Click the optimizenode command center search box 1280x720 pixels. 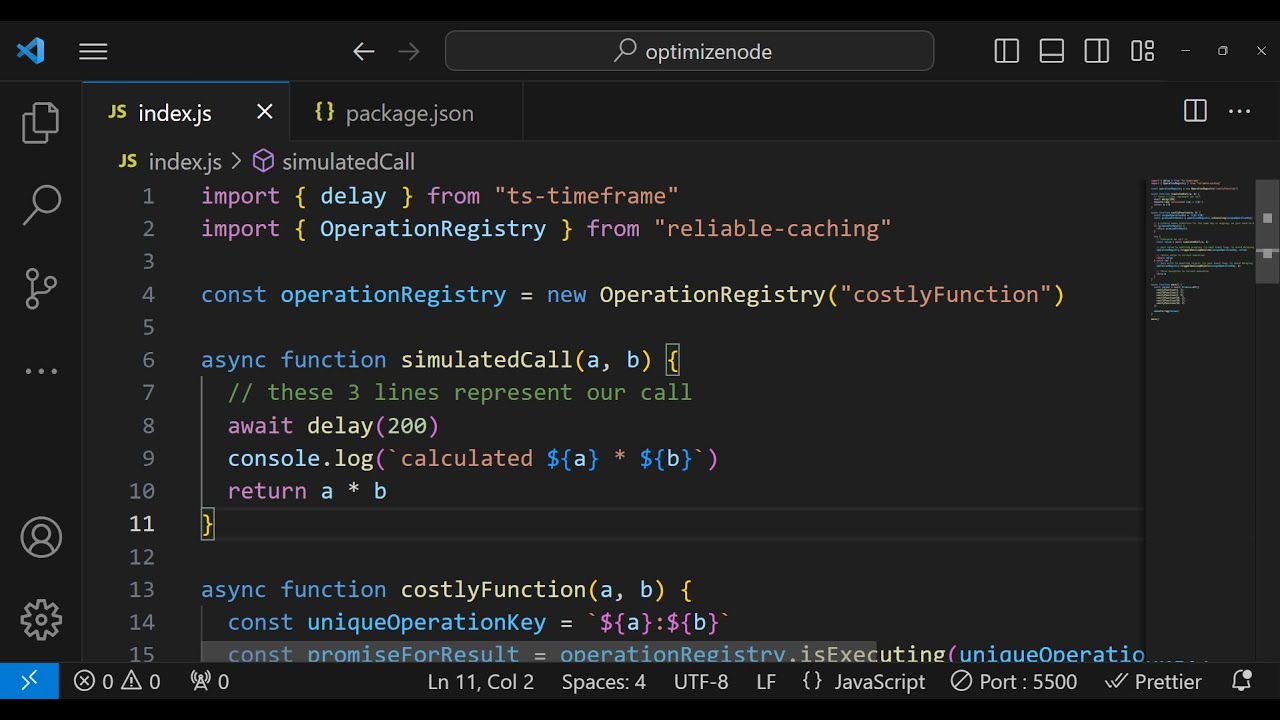pyautogui.click(x=690, y=51)
